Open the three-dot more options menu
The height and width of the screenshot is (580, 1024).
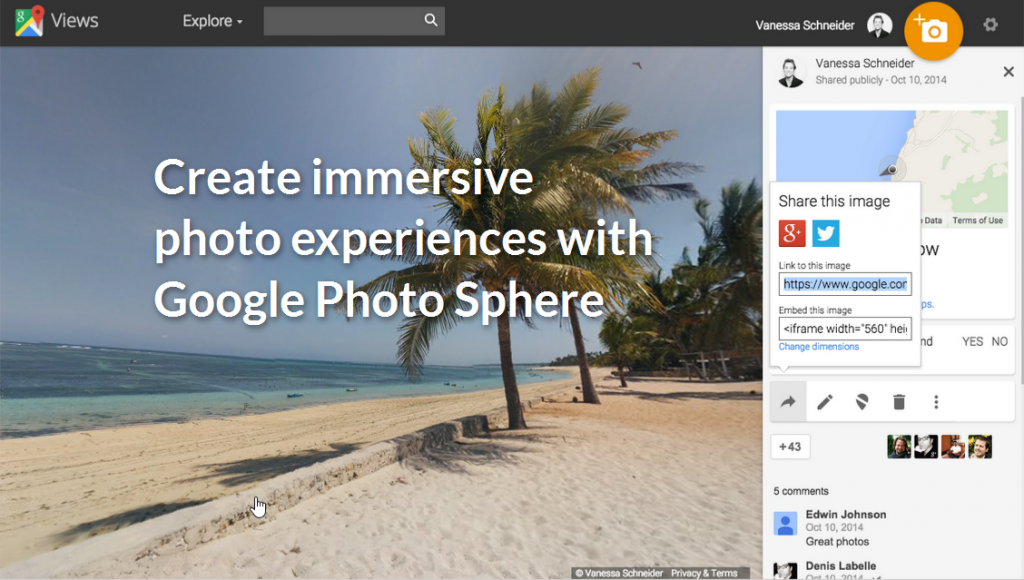click(x=936, y=402)
